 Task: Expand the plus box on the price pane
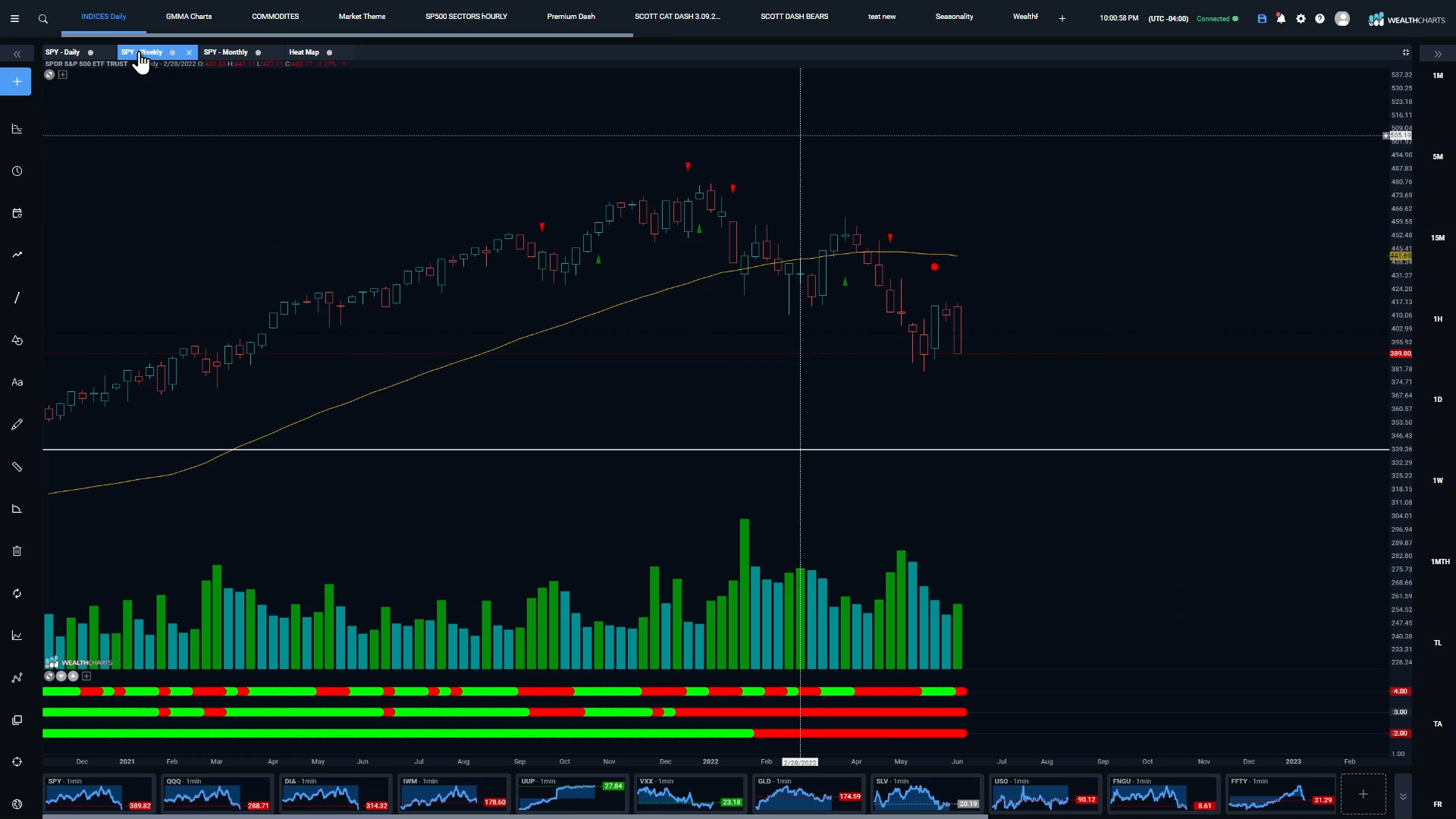click(63, 74)
